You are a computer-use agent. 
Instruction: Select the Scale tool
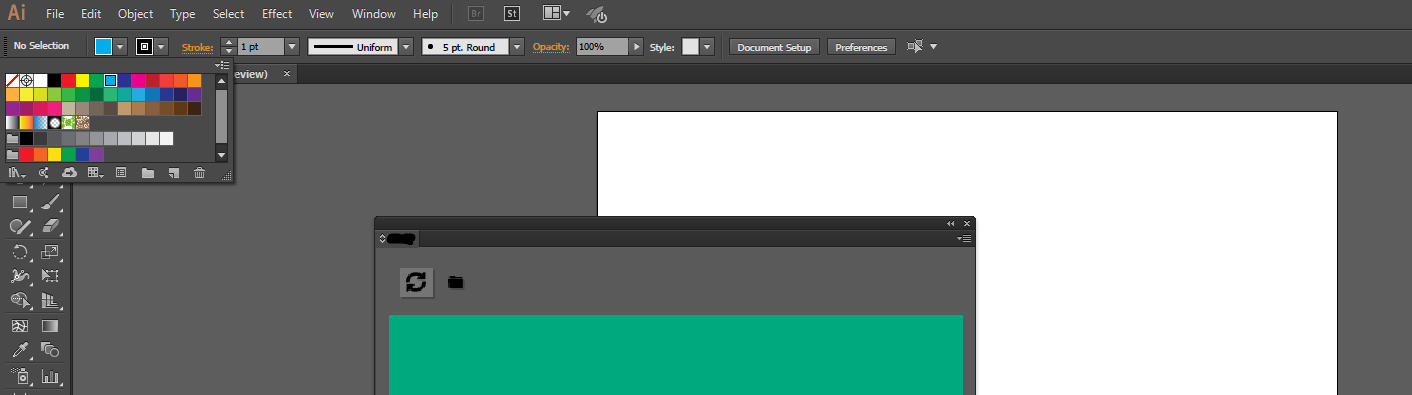51,251
